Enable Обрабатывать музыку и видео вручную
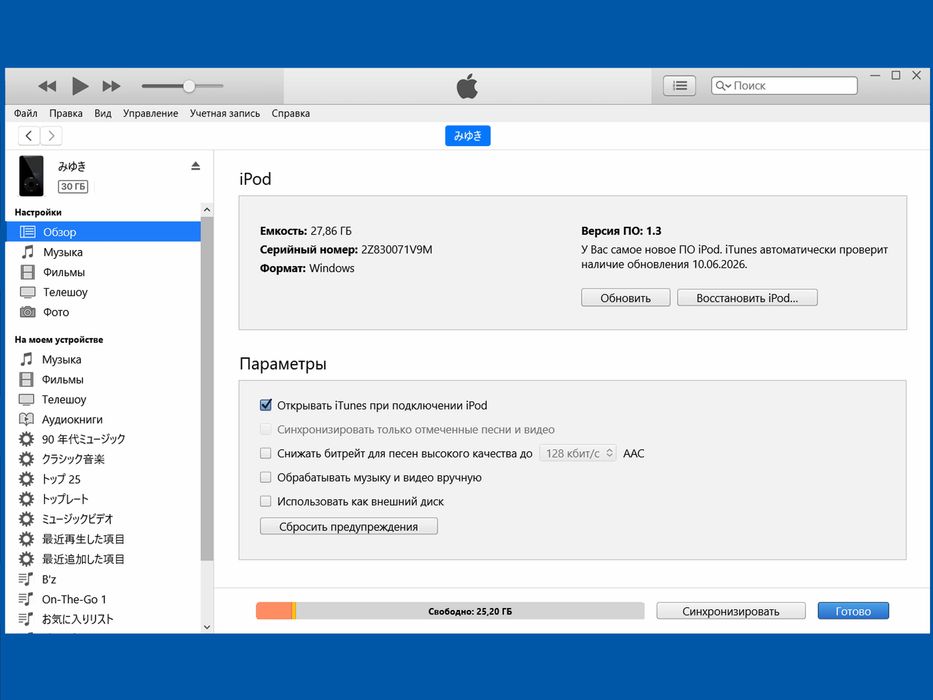Screen dimensions: 933x700 click(266, 477)
